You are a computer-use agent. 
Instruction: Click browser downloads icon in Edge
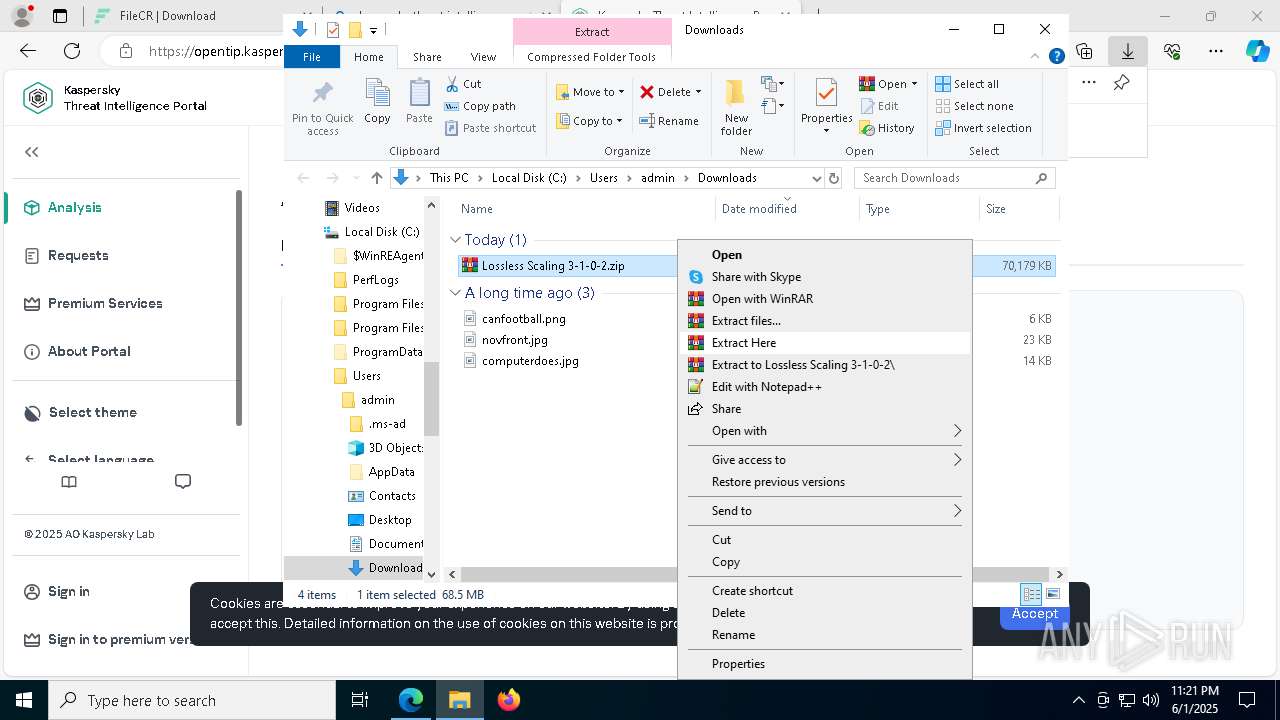click(x=1128, y=51)
